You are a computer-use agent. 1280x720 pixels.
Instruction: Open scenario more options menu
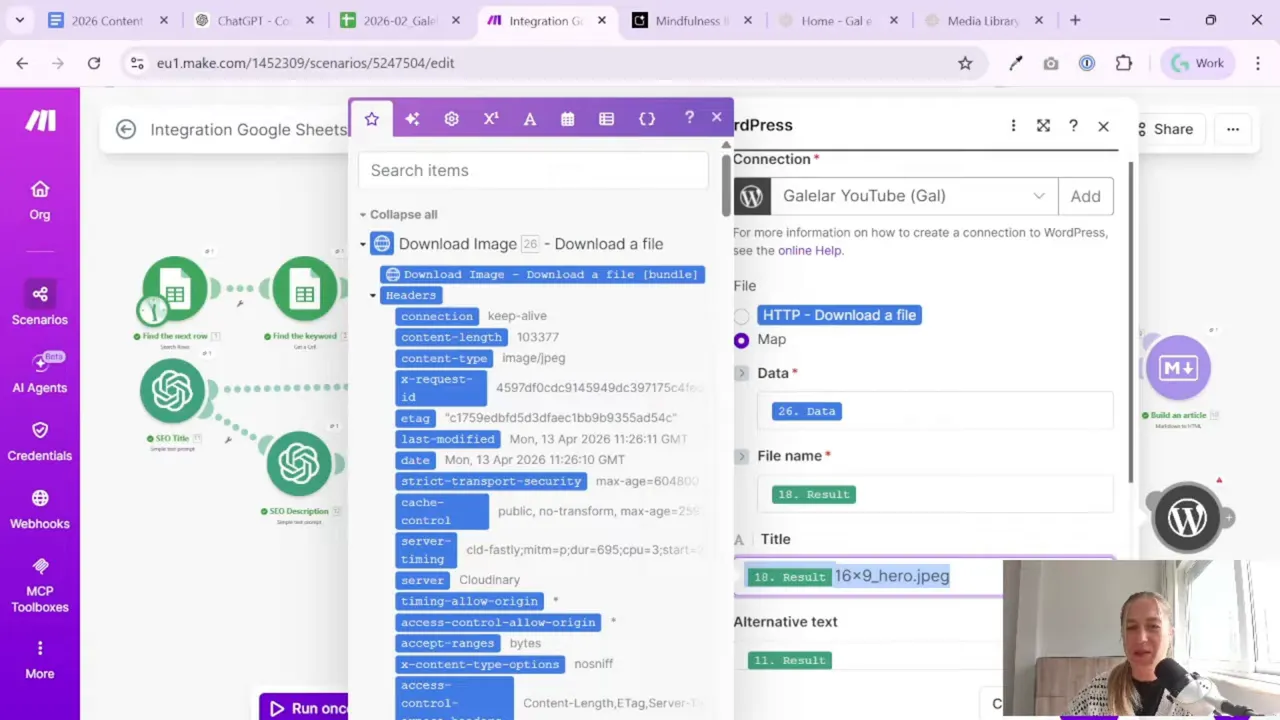click(1233, 129)
